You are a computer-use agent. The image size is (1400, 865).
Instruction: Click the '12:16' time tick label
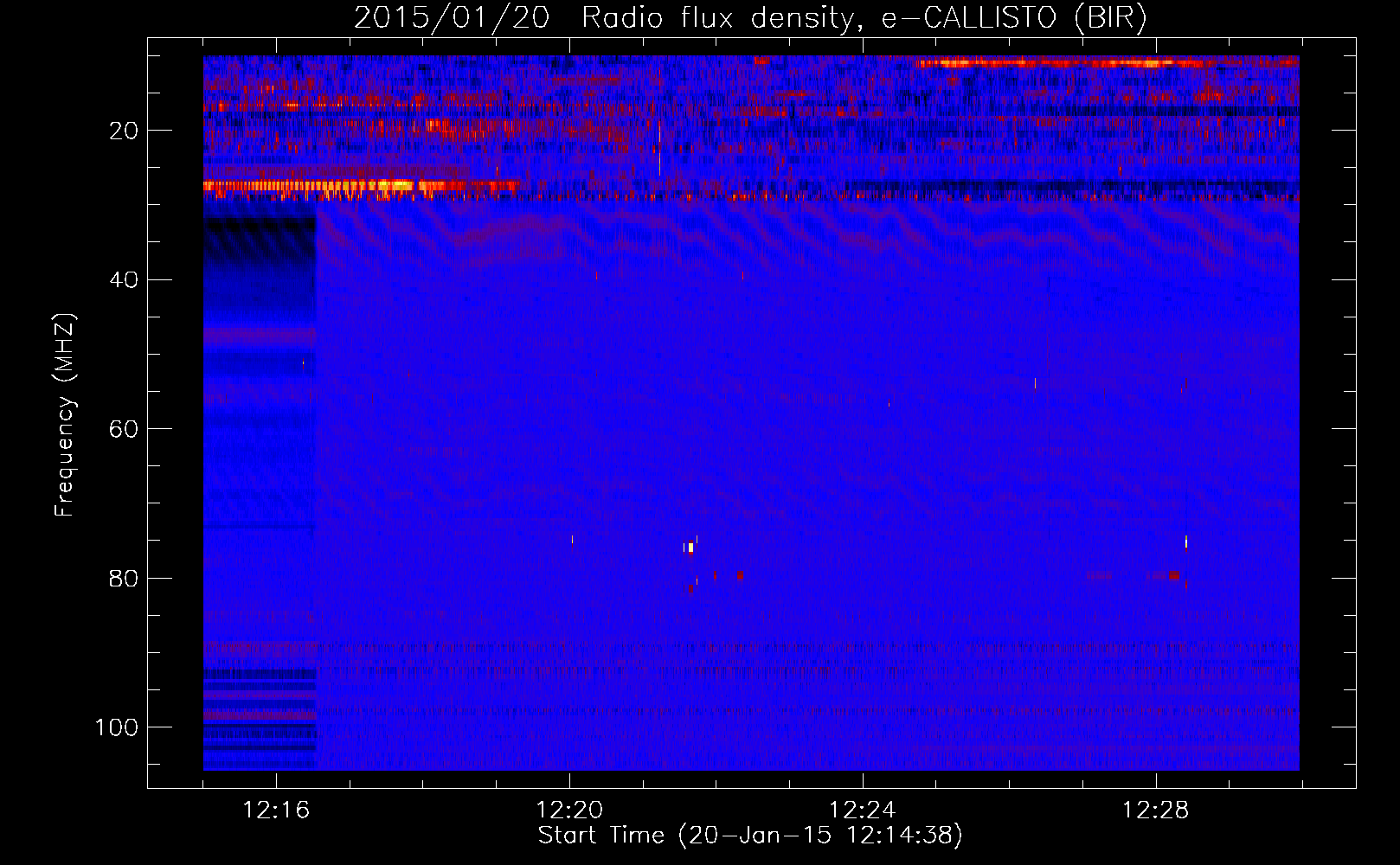click(x=276, y=811)
